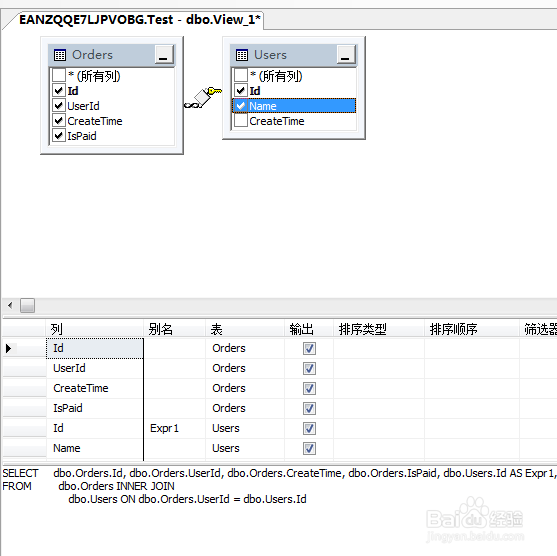557x556 pixels.
Task: Uncheck Id column in Orders table
Action: point(59,90)
